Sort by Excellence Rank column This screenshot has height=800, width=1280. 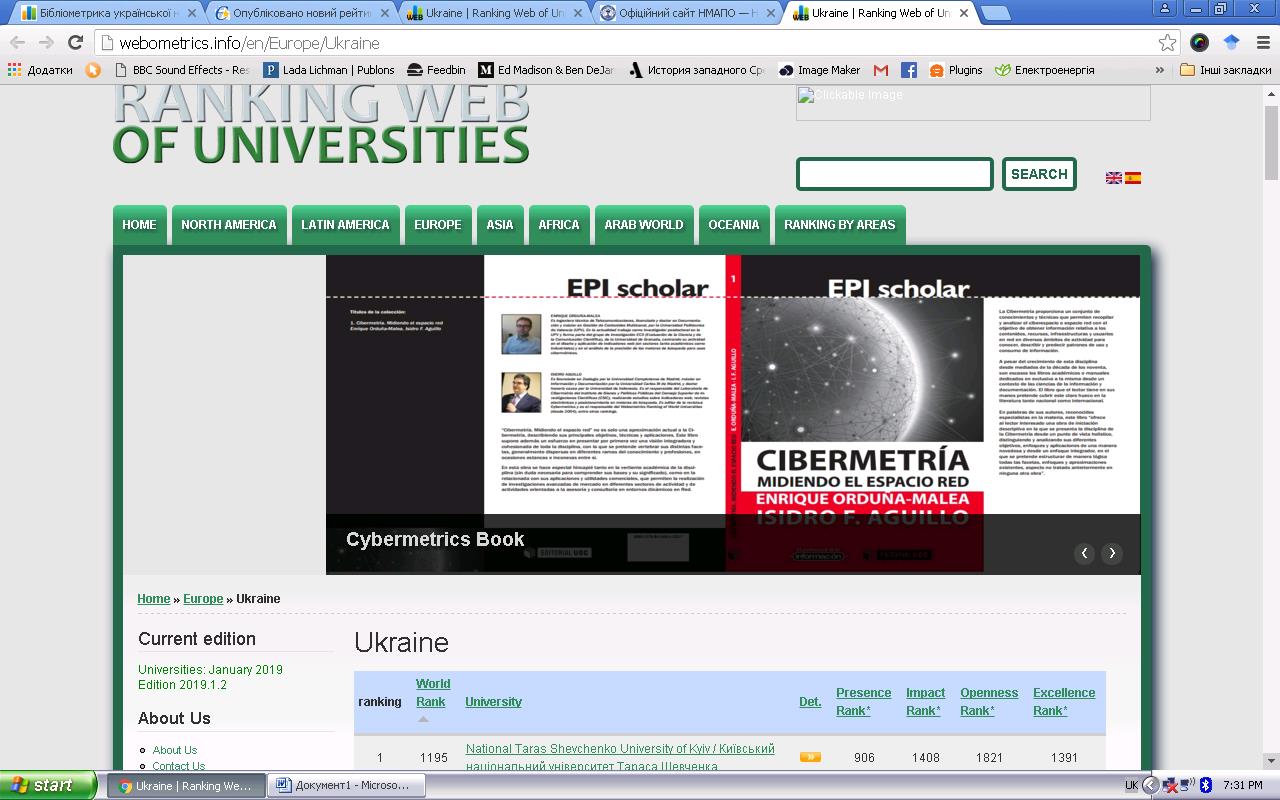1064,702
